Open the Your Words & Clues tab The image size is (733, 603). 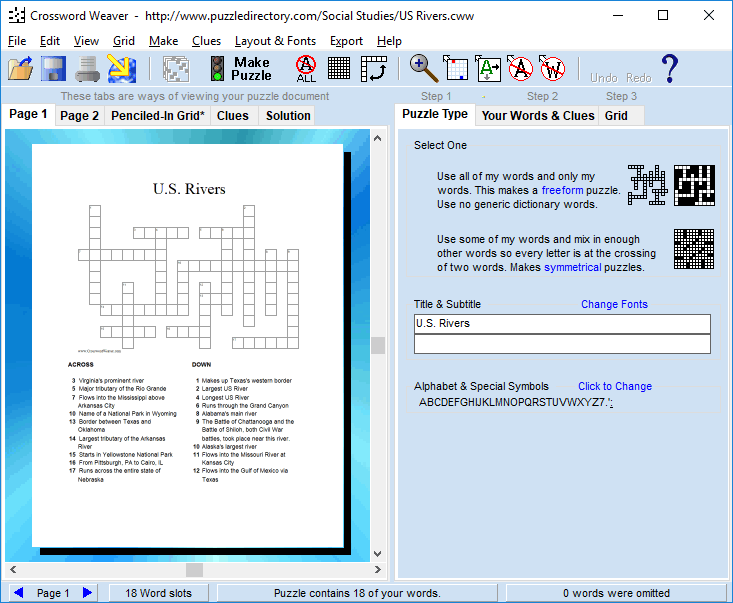538,116
